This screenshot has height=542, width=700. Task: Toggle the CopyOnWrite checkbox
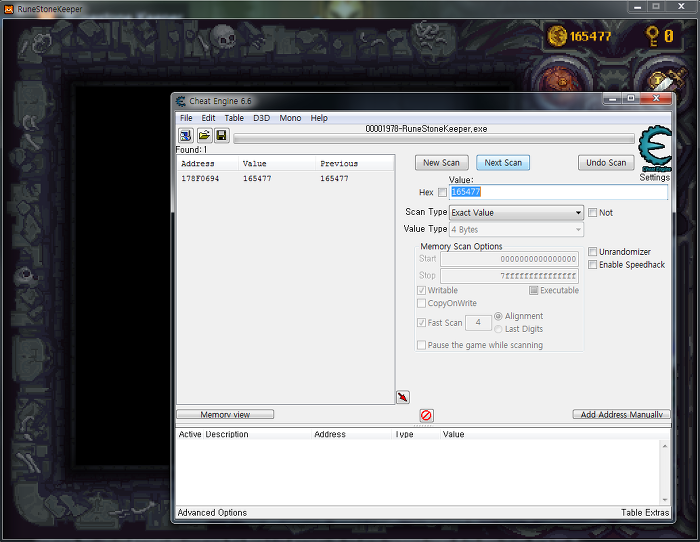click(421, 303)
